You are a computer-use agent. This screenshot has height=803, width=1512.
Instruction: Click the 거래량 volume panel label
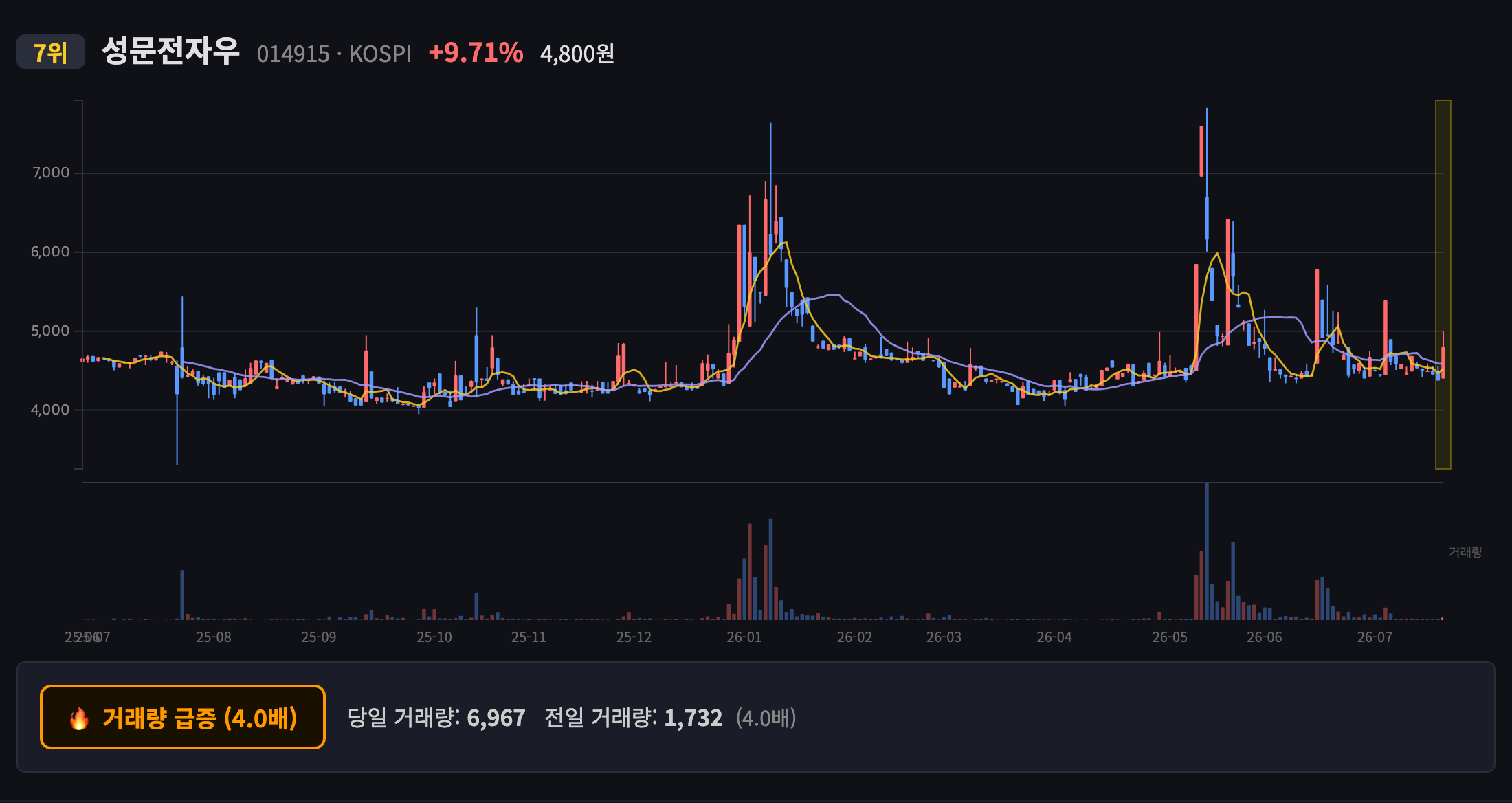pos(1465,552)
